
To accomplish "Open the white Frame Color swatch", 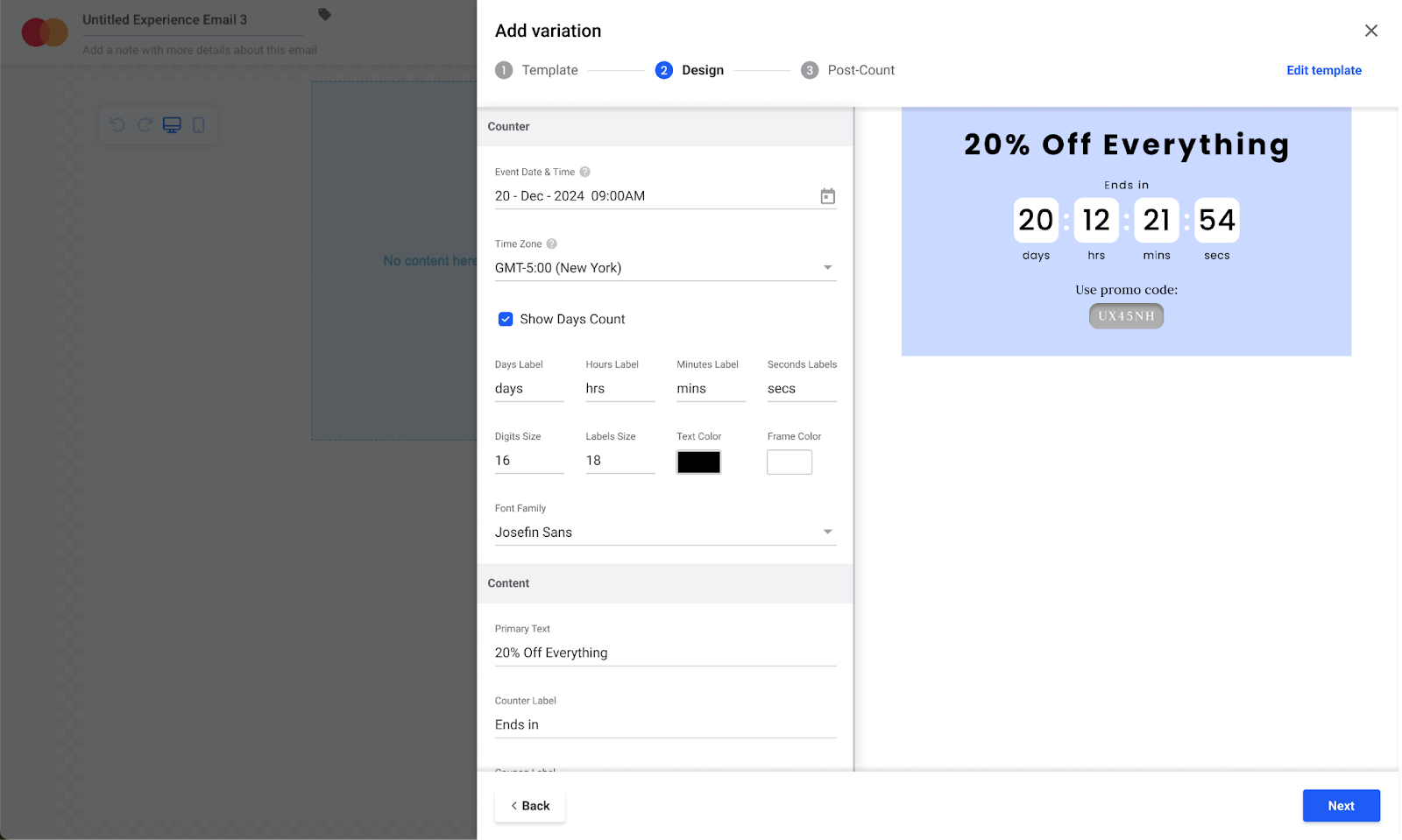I will click(790, 462).
